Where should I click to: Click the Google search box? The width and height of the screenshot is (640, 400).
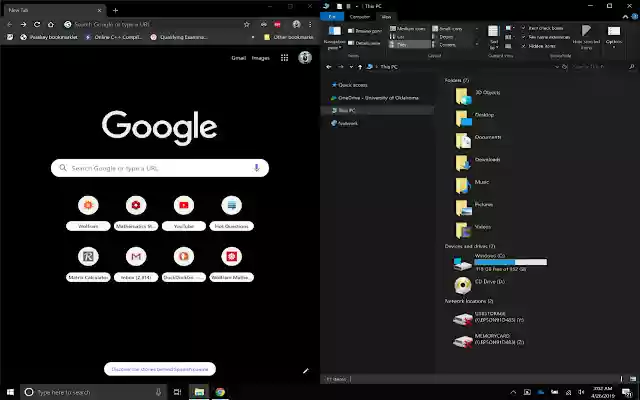[160, 168]
